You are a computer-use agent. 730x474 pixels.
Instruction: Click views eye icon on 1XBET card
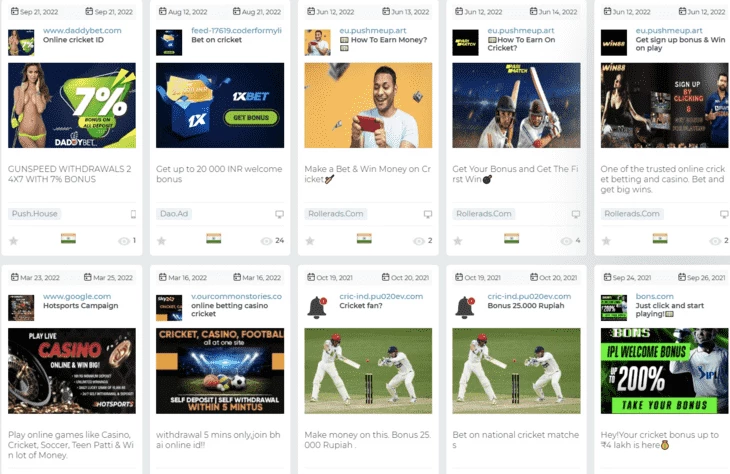tap(266, 241)
